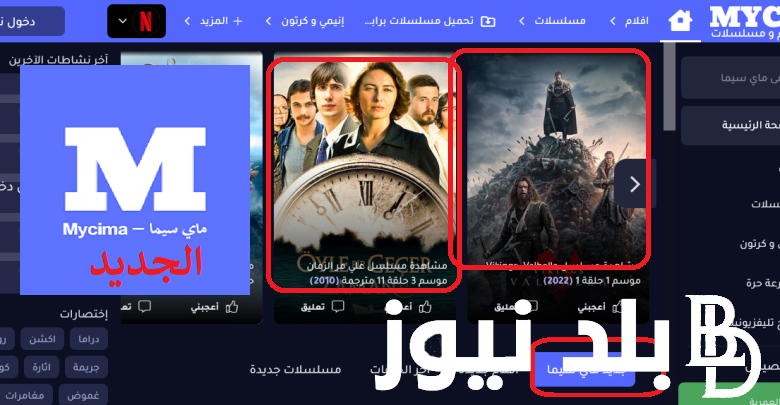The image size is (780, 405).
Task: Click the تحميل مسلسلات folder icon
Action: (488, 21)
